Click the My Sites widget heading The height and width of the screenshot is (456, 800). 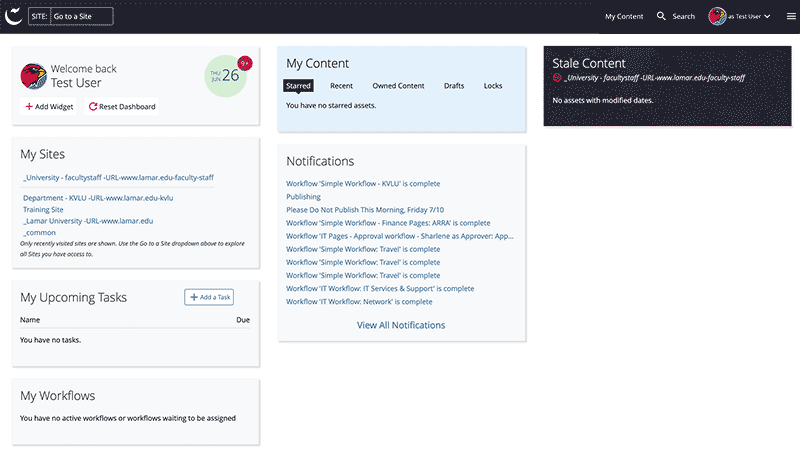[42, 154]
